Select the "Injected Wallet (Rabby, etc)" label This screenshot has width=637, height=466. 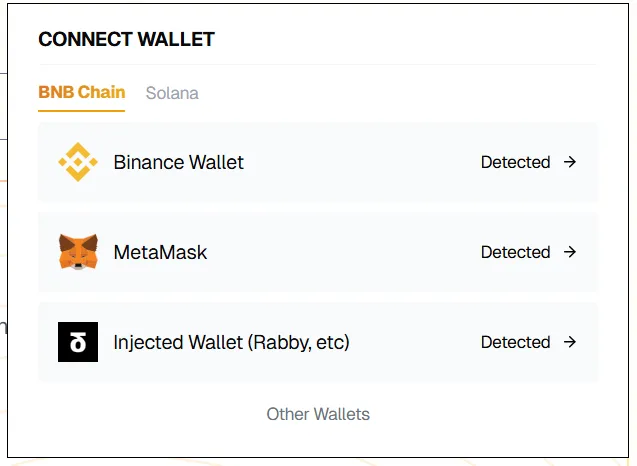pos(231,342)
